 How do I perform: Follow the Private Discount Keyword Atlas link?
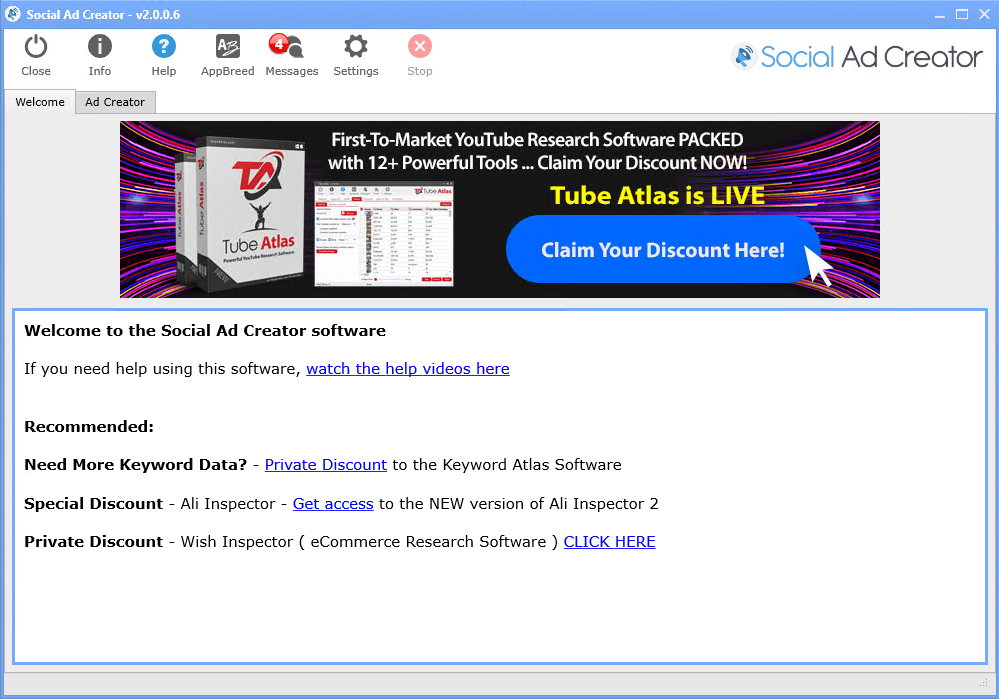pos(325,465)
